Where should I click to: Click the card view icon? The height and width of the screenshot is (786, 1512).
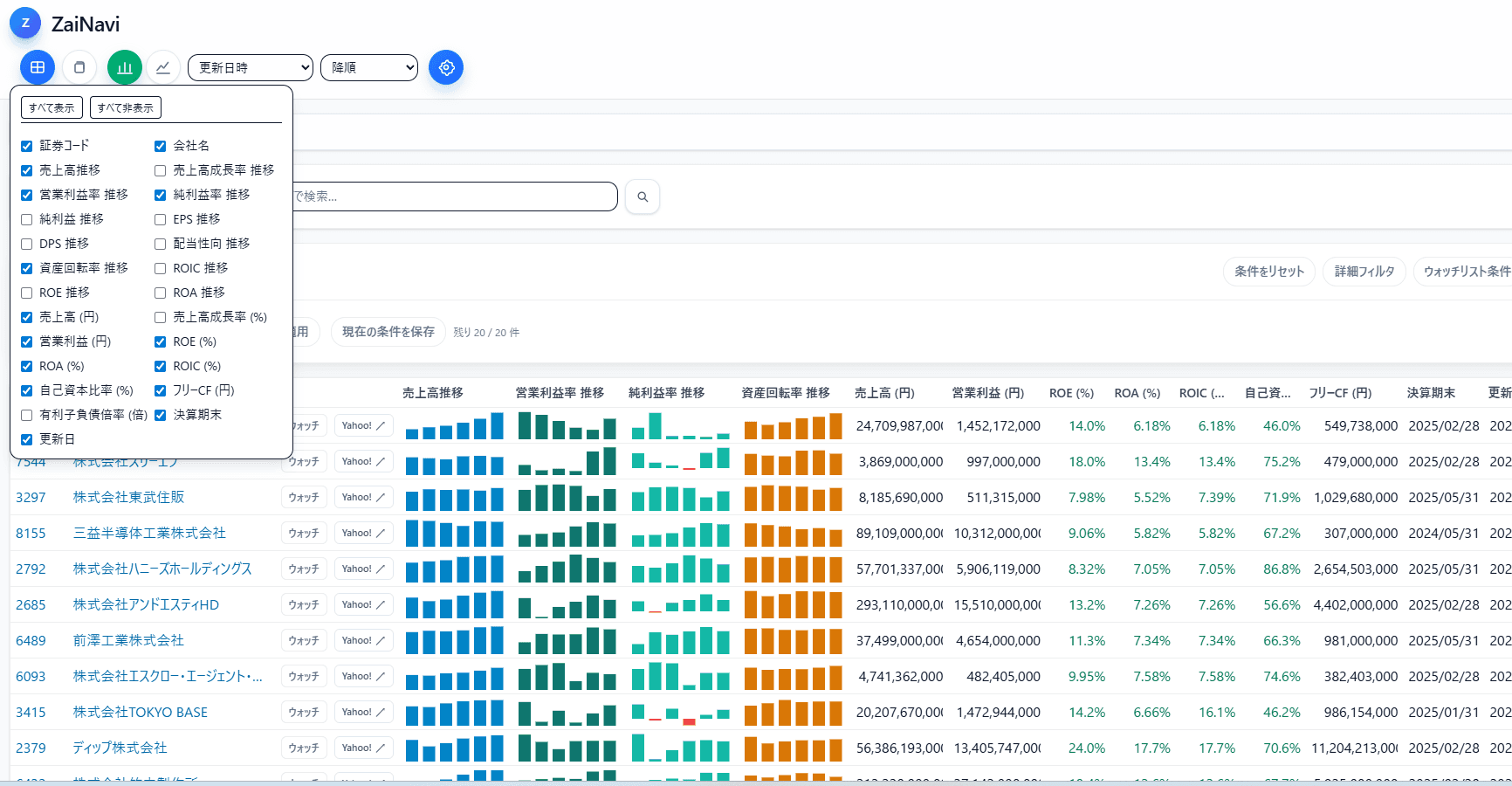click(79, 67)
